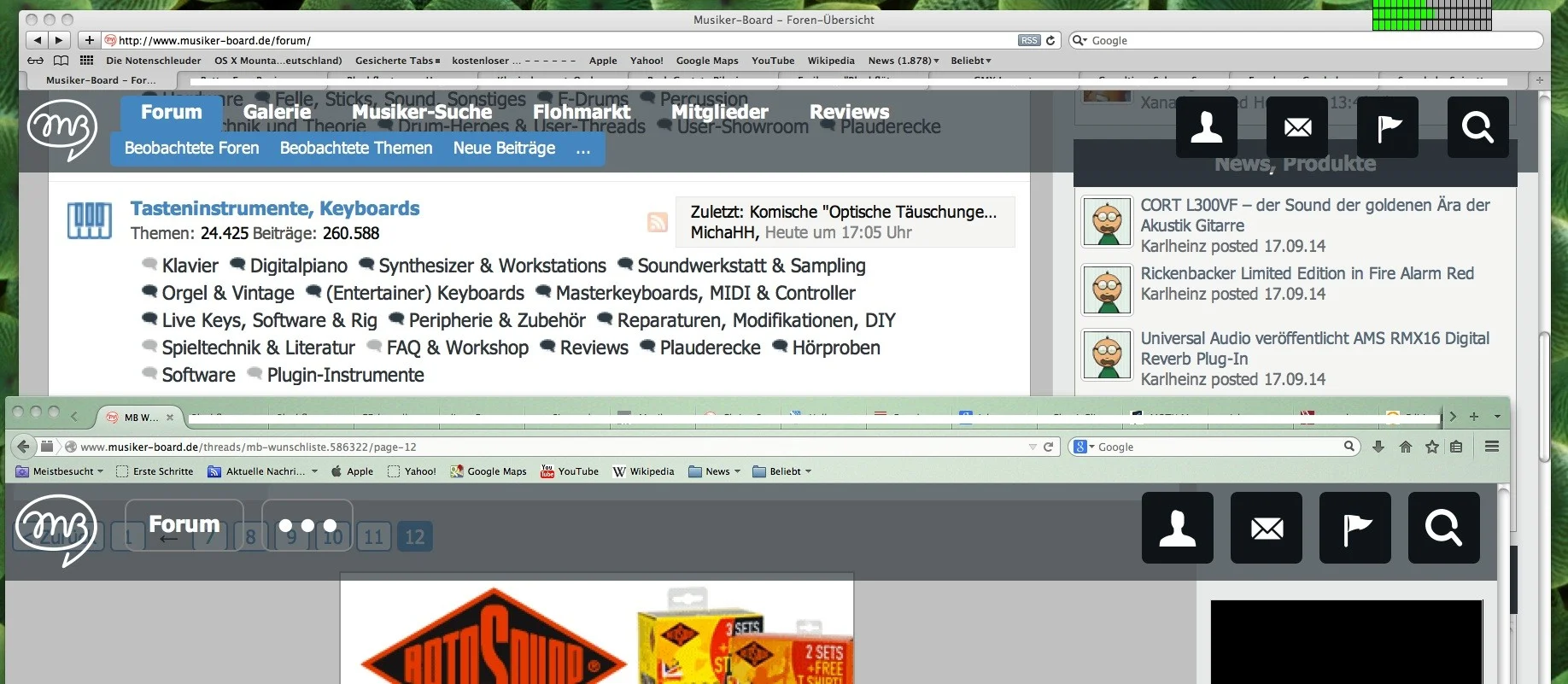The width and height of the screenshot is (1568, 684).
Task: Go to Firefox's home page icon
Action: point(1406,447)
